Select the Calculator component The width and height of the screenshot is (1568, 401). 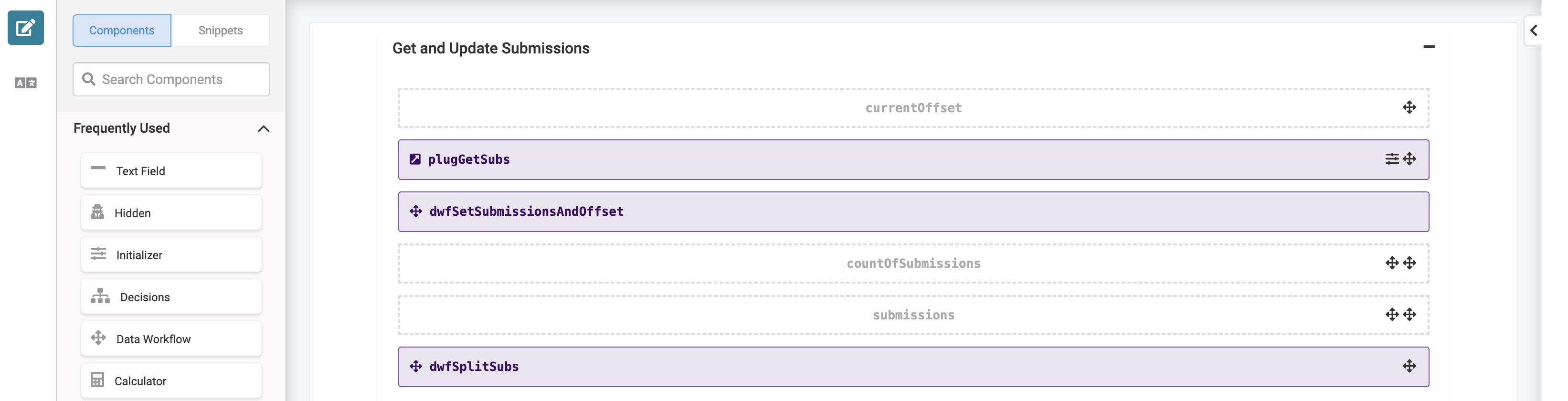tap(171, 380)
